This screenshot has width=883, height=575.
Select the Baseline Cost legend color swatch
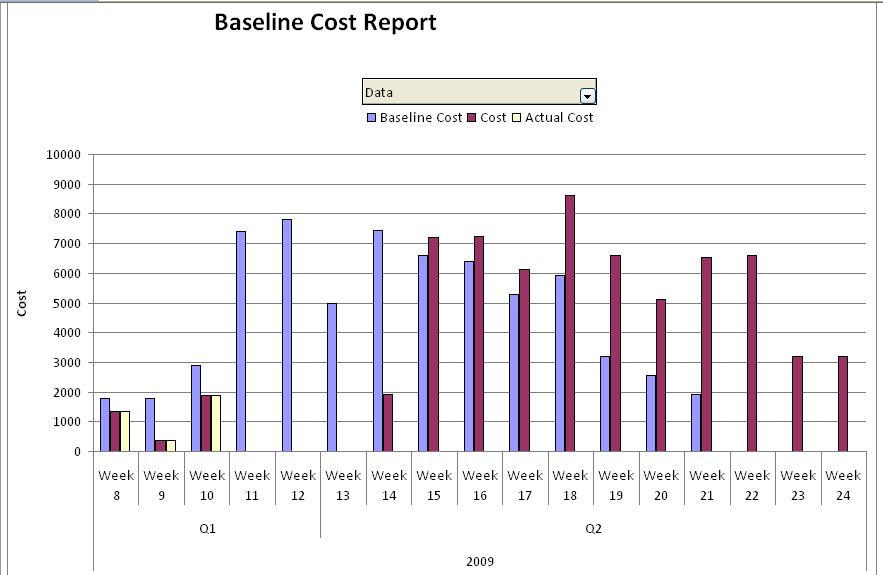(372, 118)
